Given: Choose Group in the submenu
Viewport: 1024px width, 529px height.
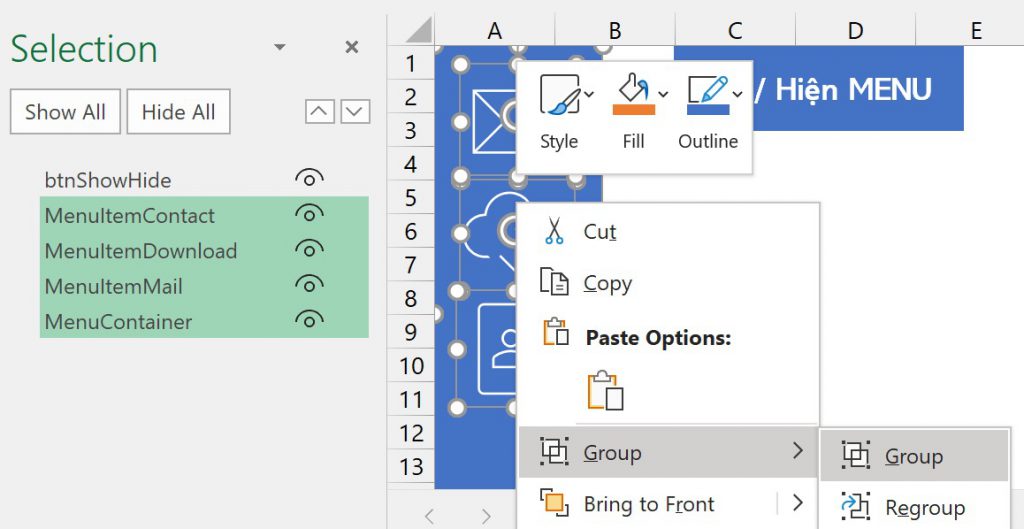Looking at the screenshot, I should click(x=913, y=457).
